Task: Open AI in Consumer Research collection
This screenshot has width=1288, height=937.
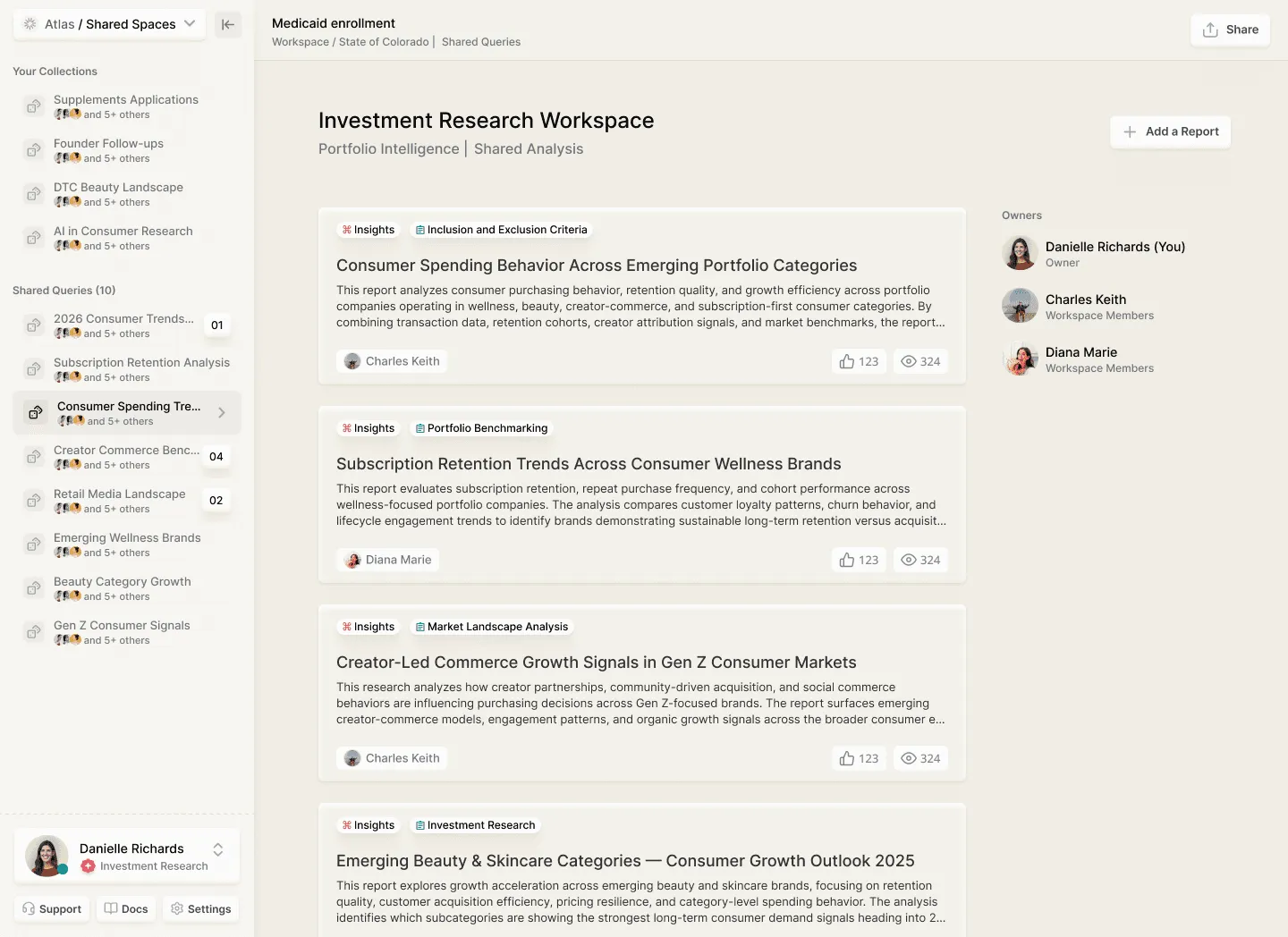Action: pyautogui.click(x=127, y=238)
